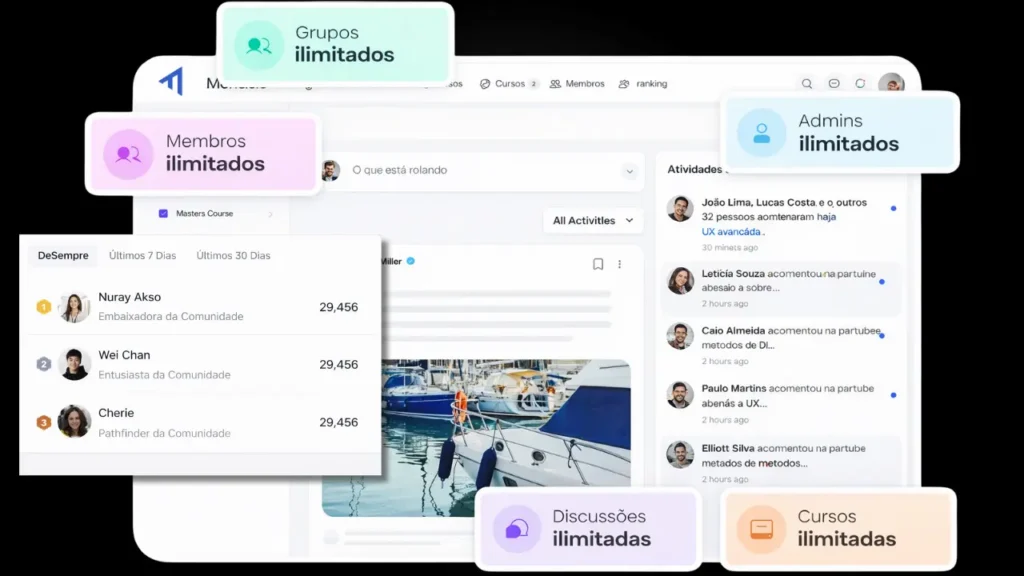Image resolution: width=1024 pixels, height=576 pixels.
Task: Click the blue app logo
Action: coord(171,82)
